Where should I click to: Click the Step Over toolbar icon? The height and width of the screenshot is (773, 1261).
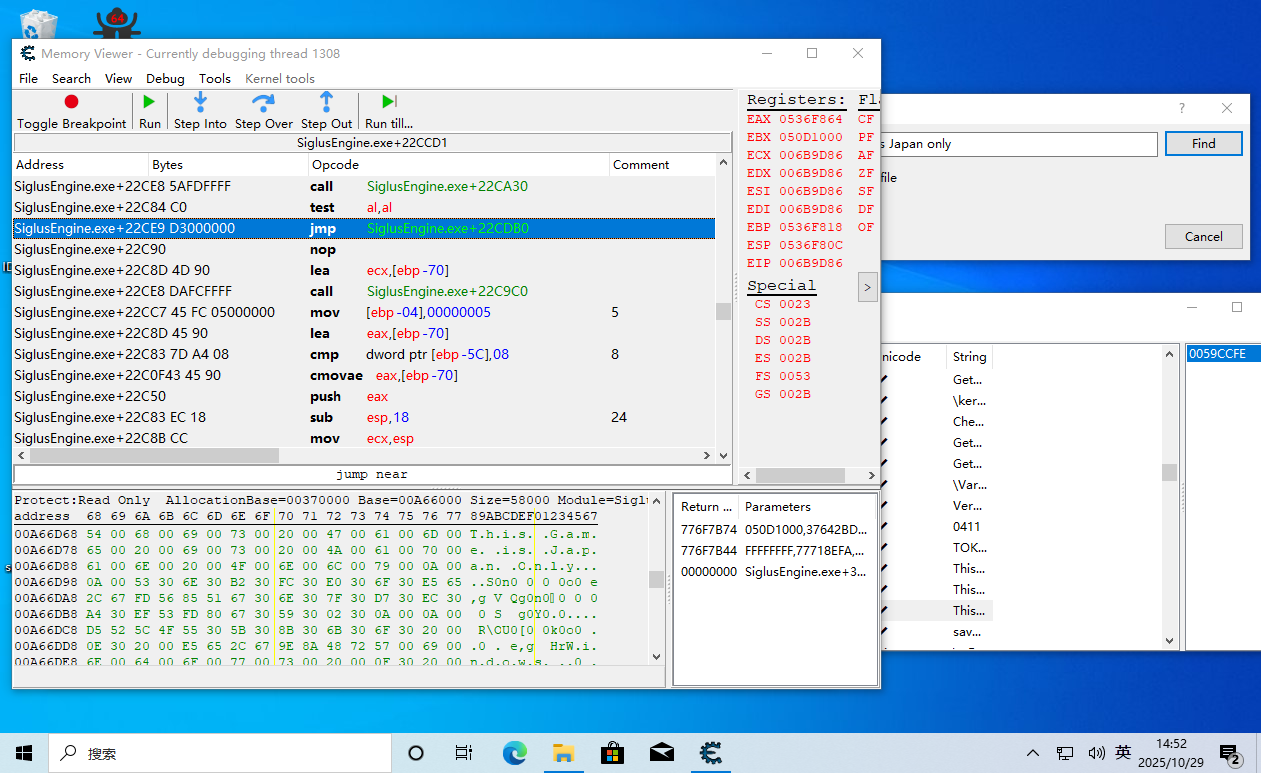263,102
